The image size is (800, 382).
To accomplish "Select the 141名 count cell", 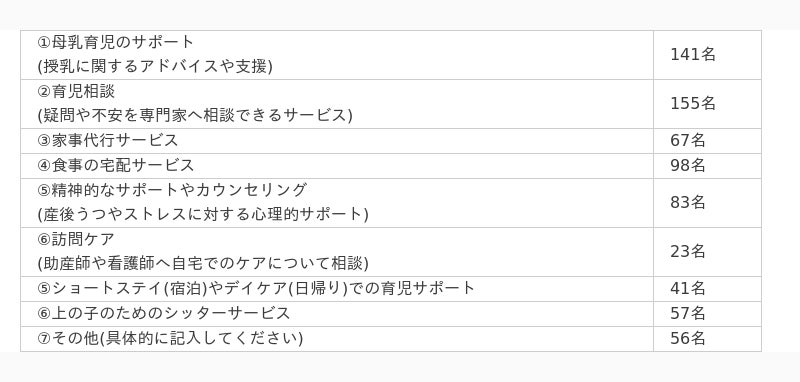I will (707, 55).
